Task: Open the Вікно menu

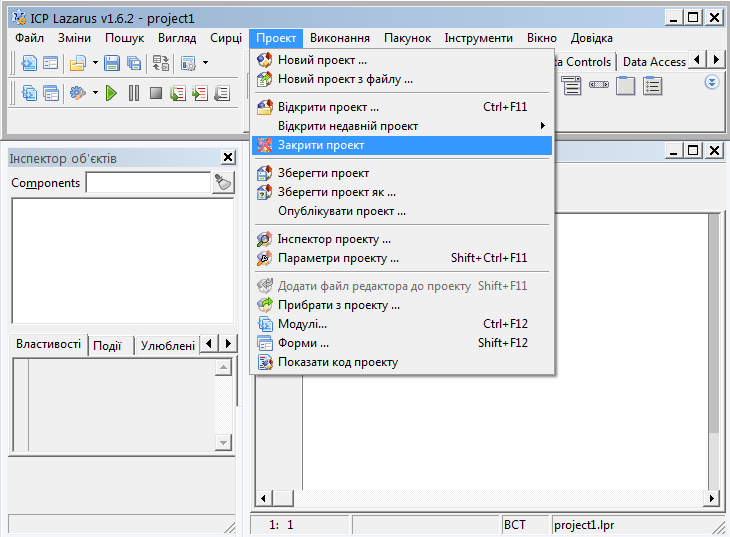Action: 541,38
